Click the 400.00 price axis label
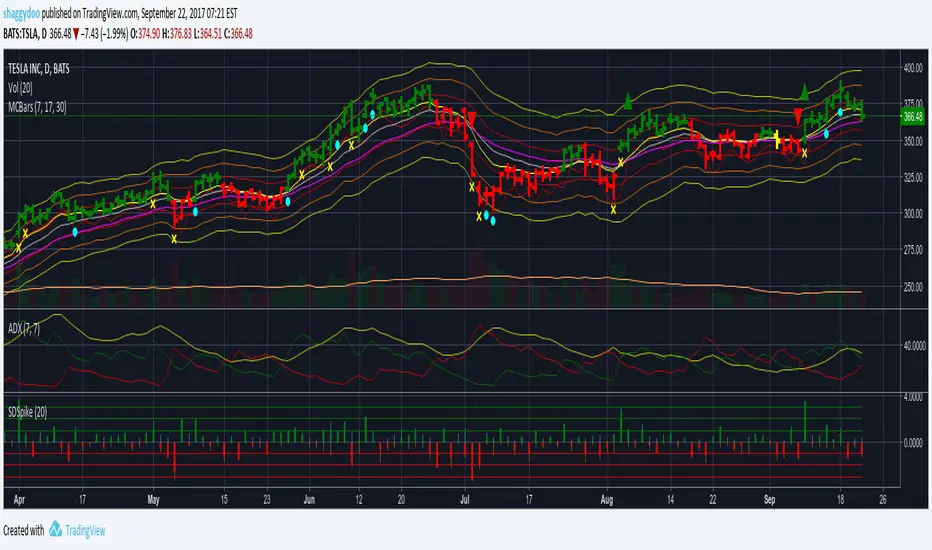This screenshot has height=550, width=932. (913, 68)
